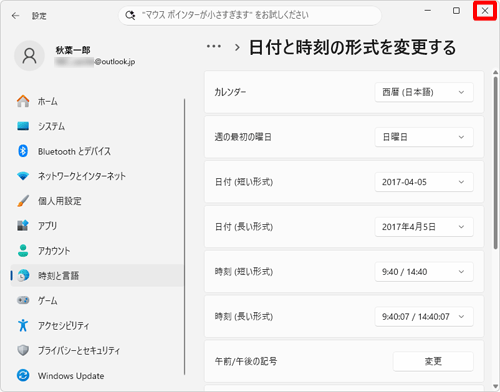Click the account name 秋葉一郎

73,50
